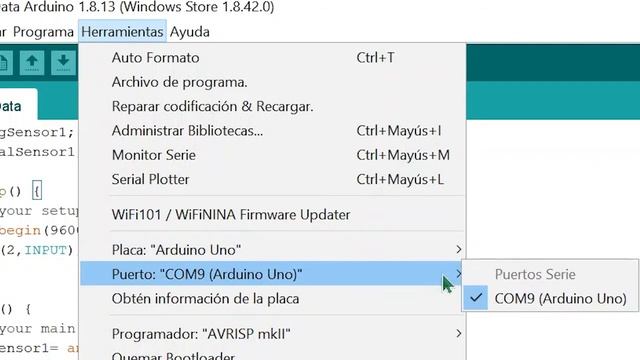640x360 pixels.
Task: Choose Archivo de programa entry
Action: pos(273,82)
